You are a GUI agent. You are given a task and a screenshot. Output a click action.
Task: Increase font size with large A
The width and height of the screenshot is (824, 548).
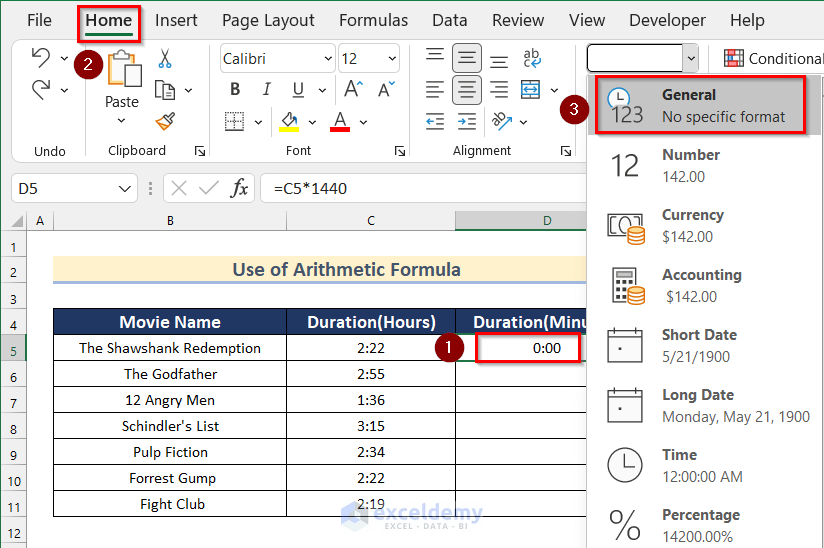click(x=353, y=89)
